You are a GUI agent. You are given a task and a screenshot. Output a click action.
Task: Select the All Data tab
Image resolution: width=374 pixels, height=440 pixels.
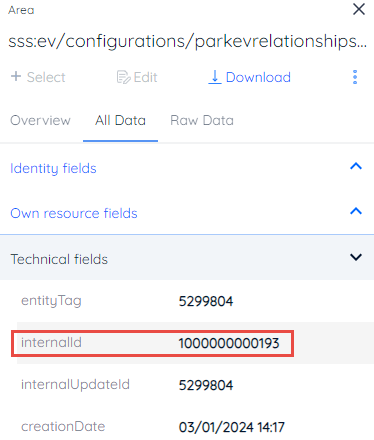point(120,120)
